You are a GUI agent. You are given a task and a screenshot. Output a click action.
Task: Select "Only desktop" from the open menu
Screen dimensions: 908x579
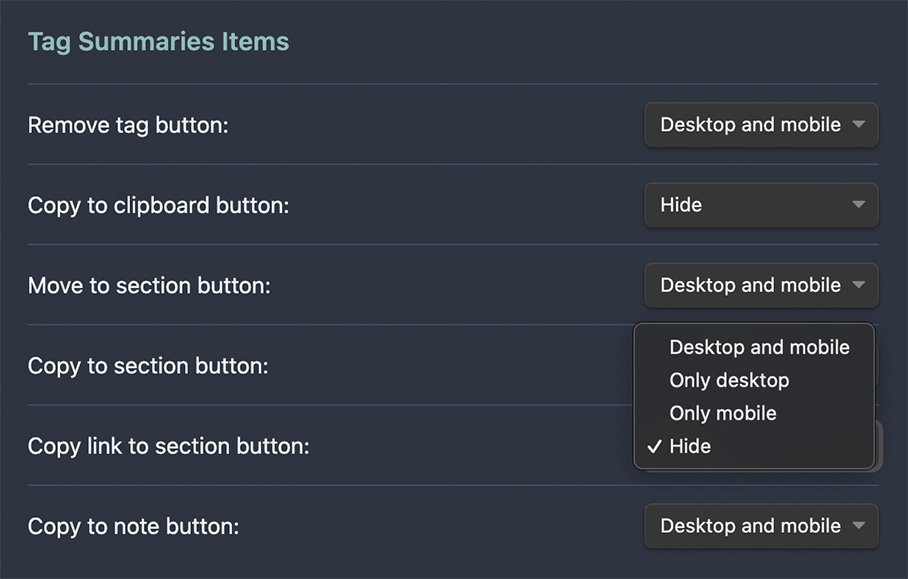click(729, 380)
